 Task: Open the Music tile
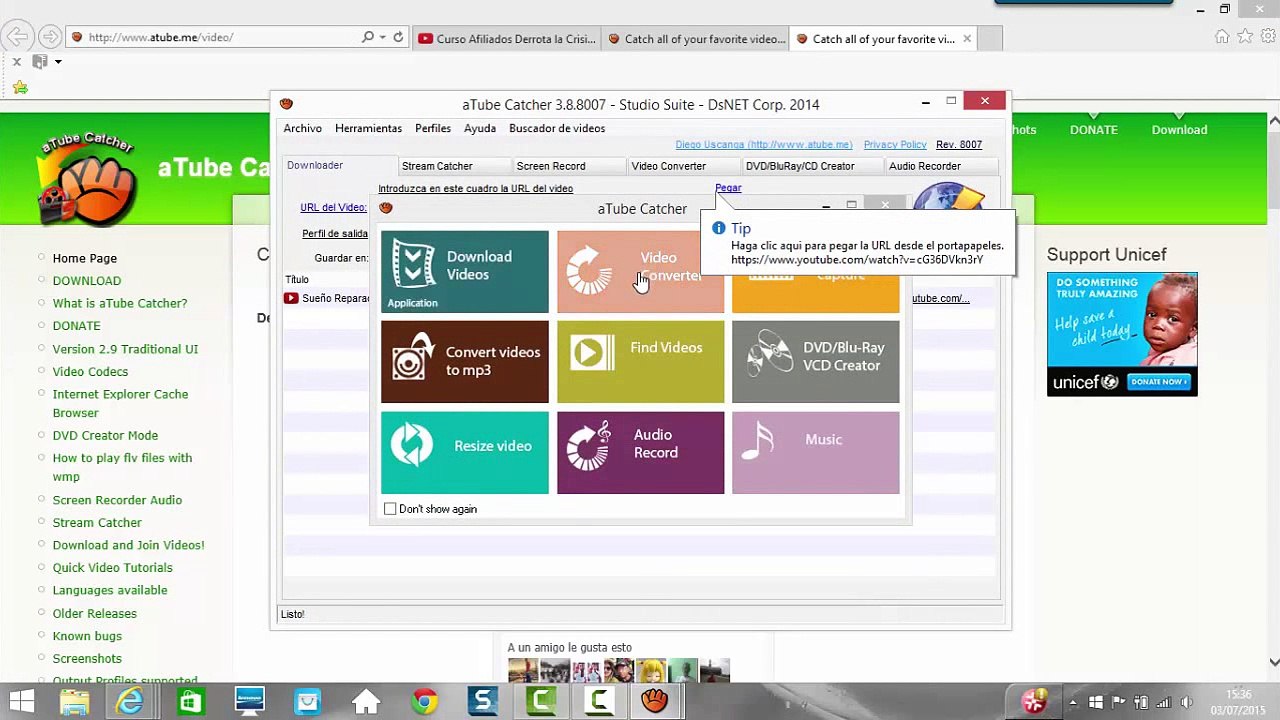point(815,452)
